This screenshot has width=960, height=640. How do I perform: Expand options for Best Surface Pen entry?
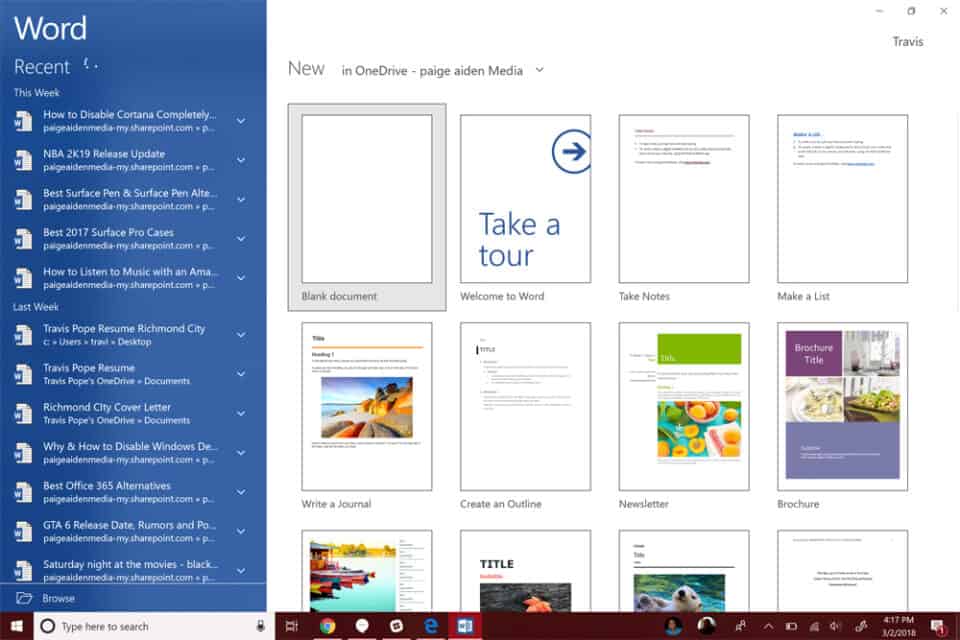[241, 200]
